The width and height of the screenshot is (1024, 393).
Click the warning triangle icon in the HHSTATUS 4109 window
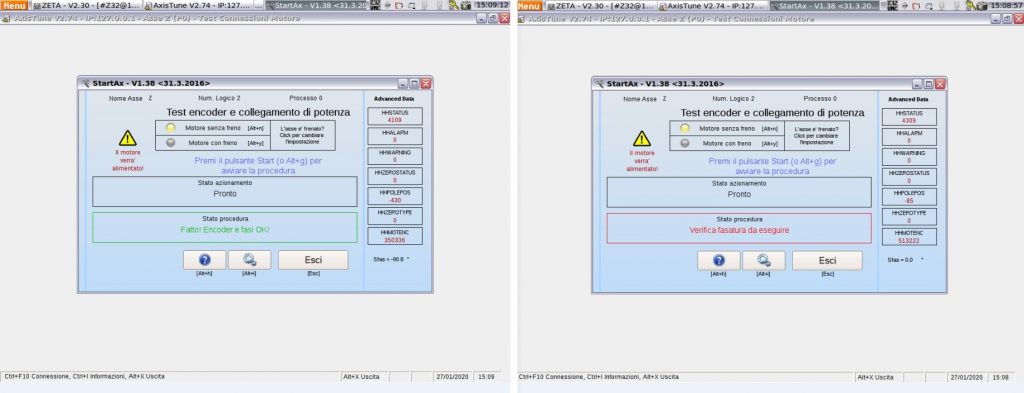127,138
